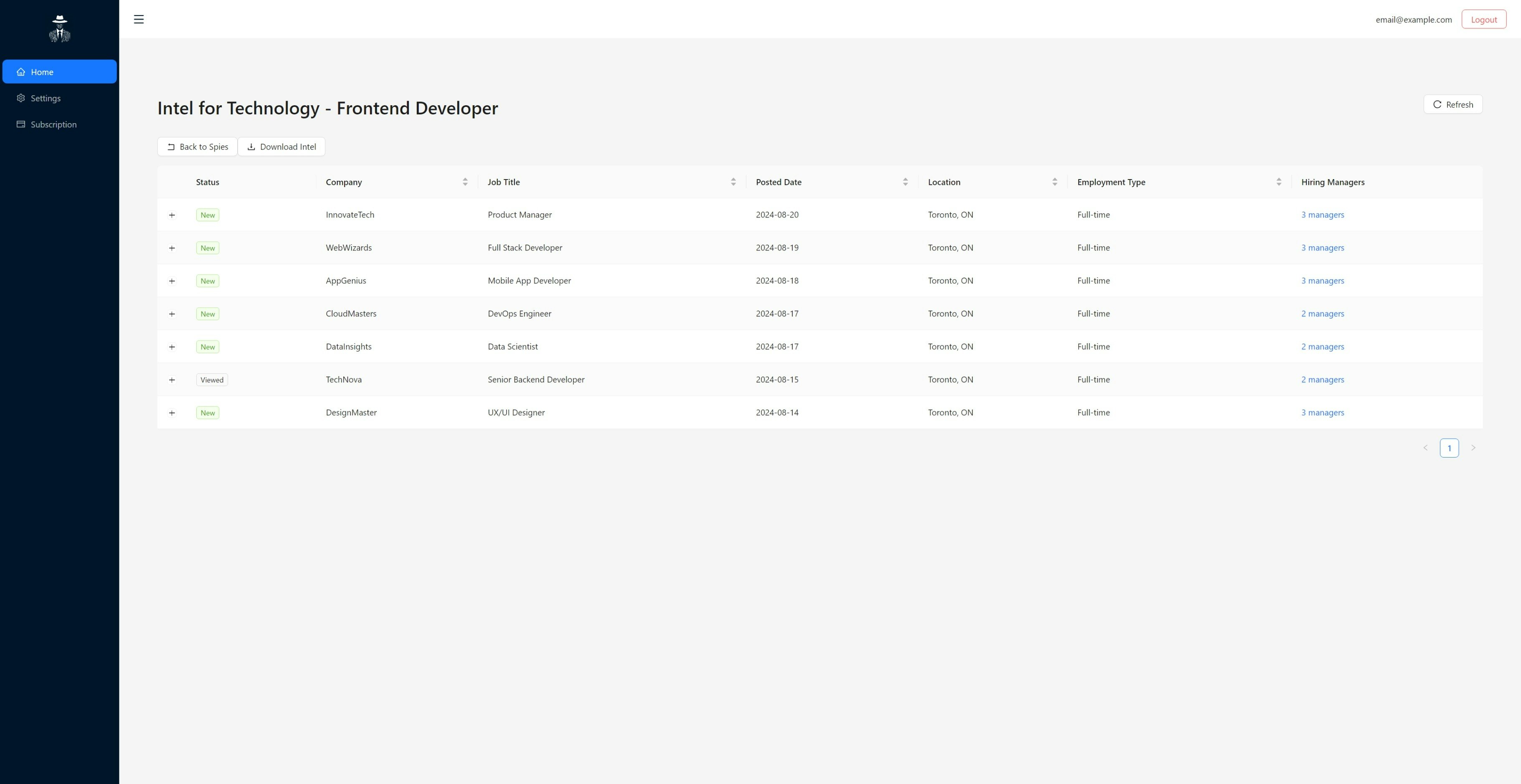The width and height of the screenshot is (1521, 784).
Task: Click the previous page arrow
Action: coord(1425,448)
